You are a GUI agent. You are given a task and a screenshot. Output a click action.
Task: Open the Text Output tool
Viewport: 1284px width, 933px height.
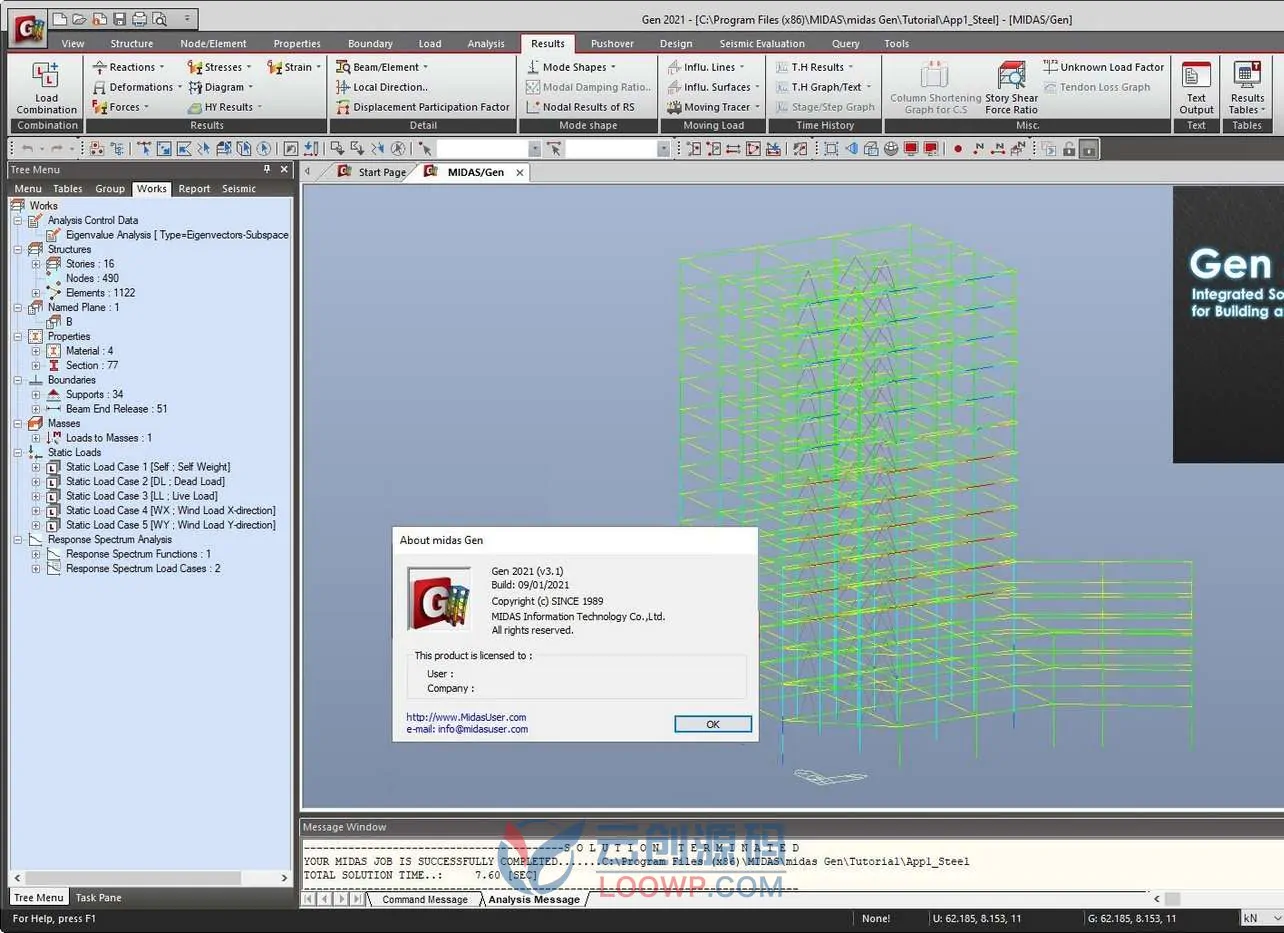click(1196, 88)
